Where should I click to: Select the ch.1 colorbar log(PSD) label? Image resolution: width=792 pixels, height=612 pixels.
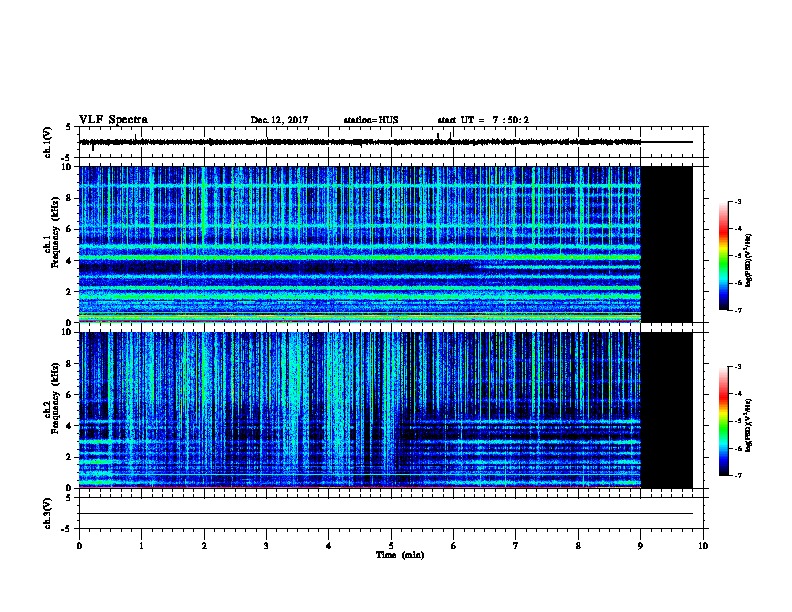click(x=748, y=260)
